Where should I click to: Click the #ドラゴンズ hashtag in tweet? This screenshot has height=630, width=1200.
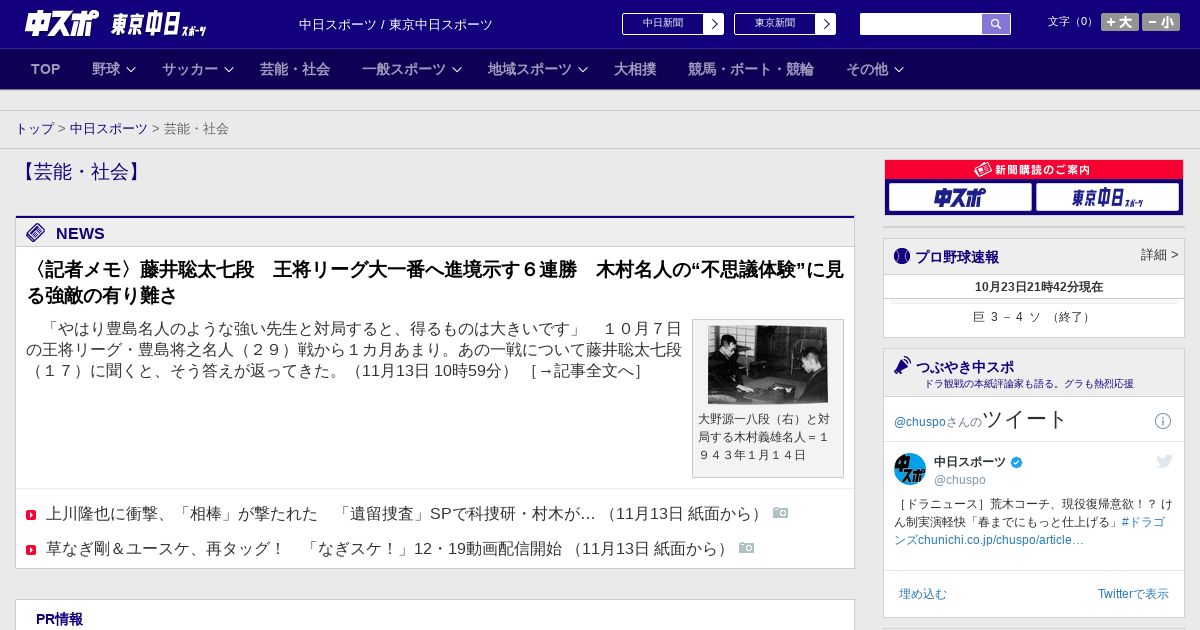tap(1029, 531)
